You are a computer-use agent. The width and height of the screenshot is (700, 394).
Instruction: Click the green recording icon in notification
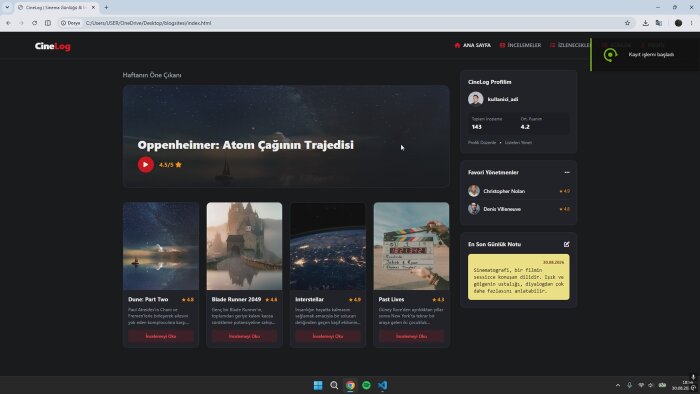tap(610, 55)
